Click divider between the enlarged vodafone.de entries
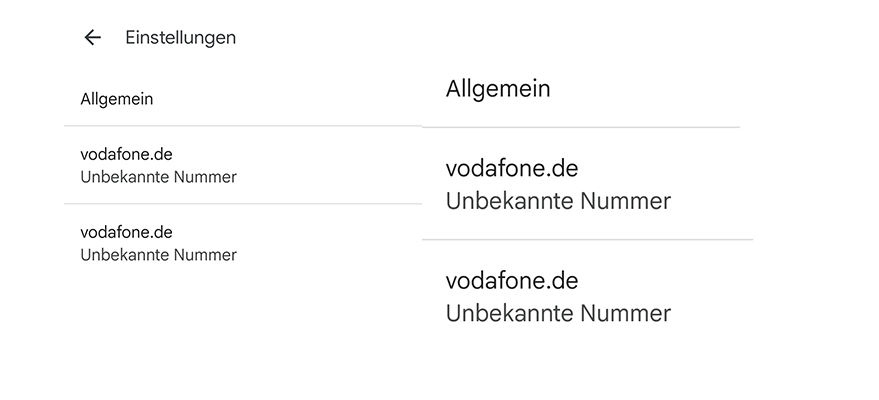The image size is (879, 400). tap(587, 240)
